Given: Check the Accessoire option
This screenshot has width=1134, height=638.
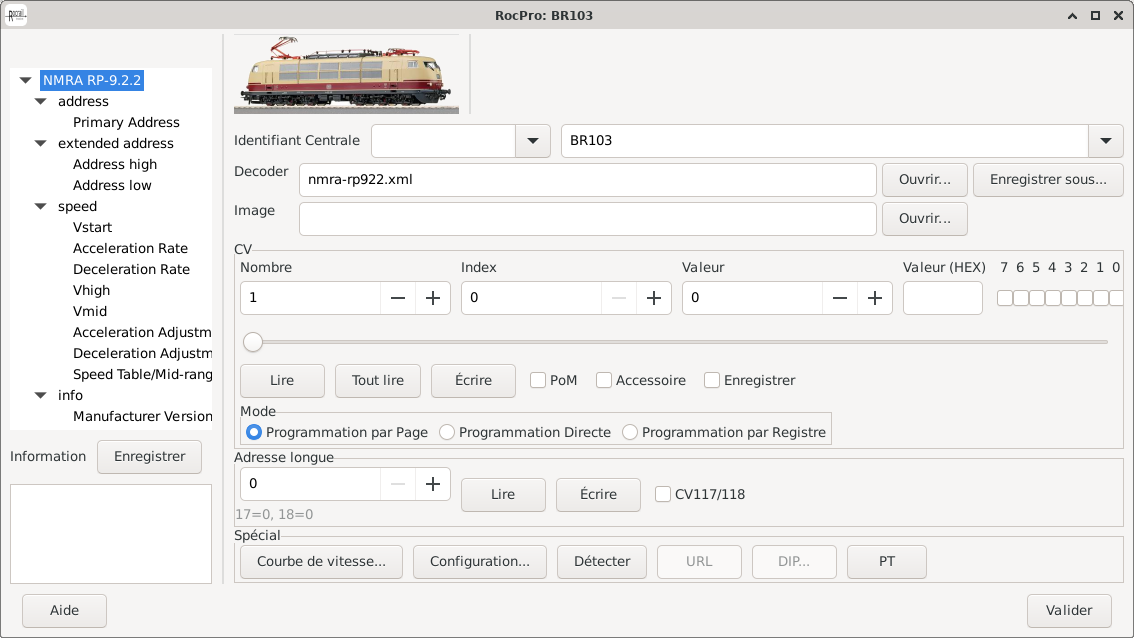Looking at the screenshot, I should (604, 380).
